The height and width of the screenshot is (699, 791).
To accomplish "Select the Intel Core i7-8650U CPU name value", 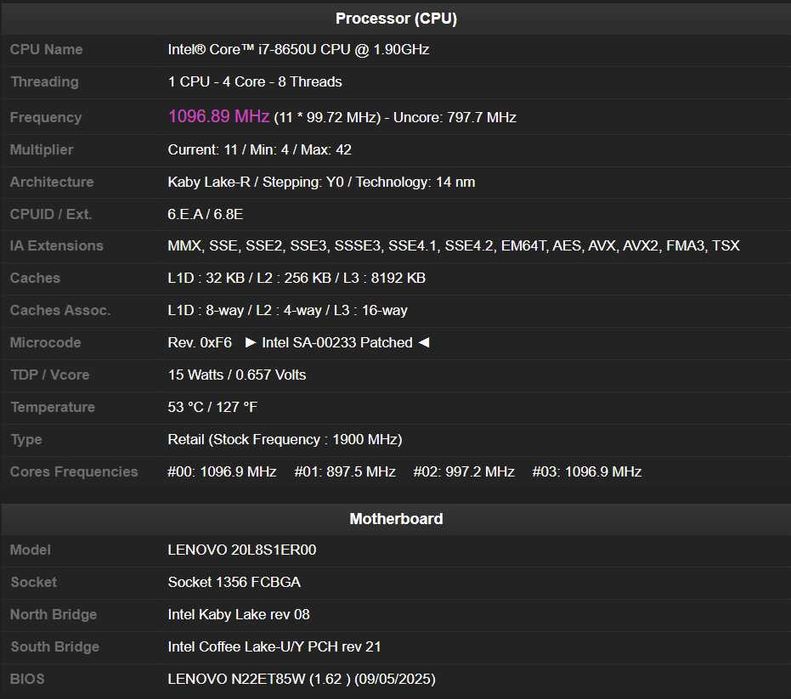I will click(x=299, y=49).
